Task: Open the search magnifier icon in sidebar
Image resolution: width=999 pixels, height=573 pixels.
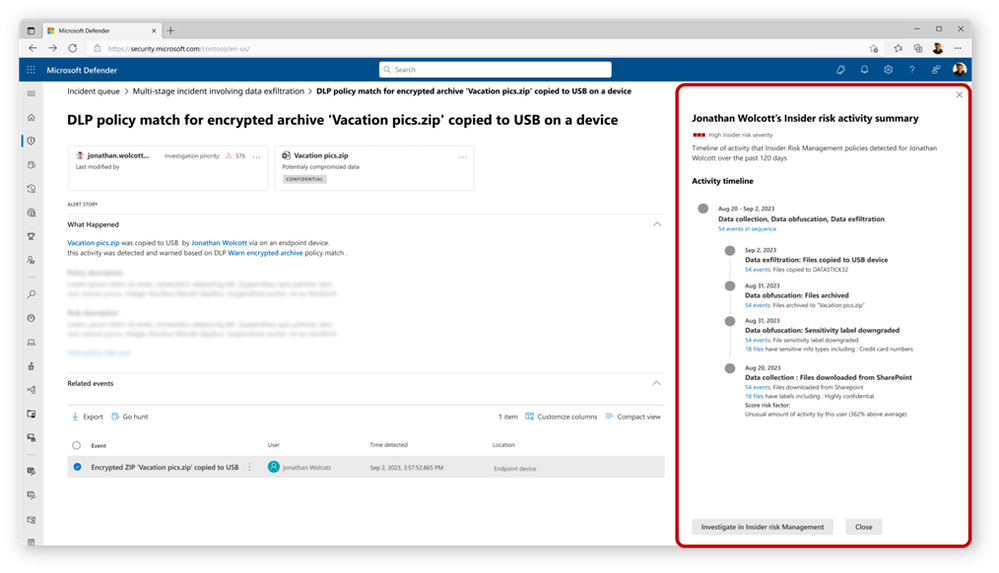Action: tap(31, 294)
